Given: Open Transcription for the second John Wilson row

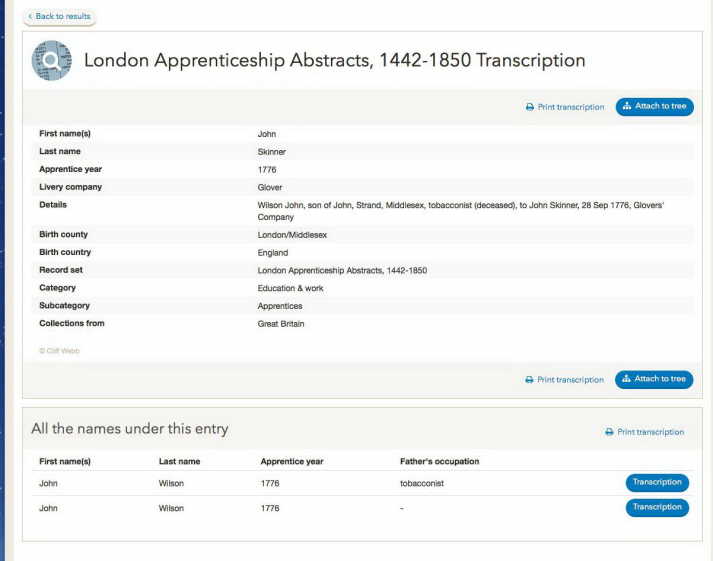Looking at the screenshot, I should (657, 507).
